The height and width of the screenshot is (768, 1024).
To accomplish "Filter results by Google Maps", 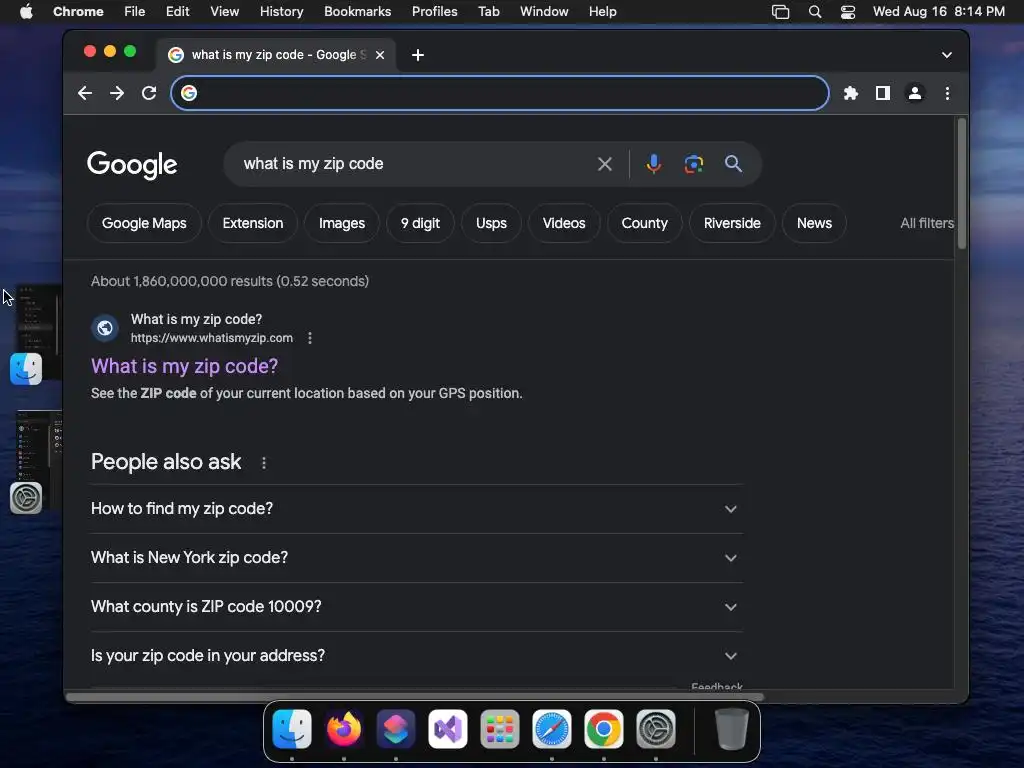I will 144,223.
